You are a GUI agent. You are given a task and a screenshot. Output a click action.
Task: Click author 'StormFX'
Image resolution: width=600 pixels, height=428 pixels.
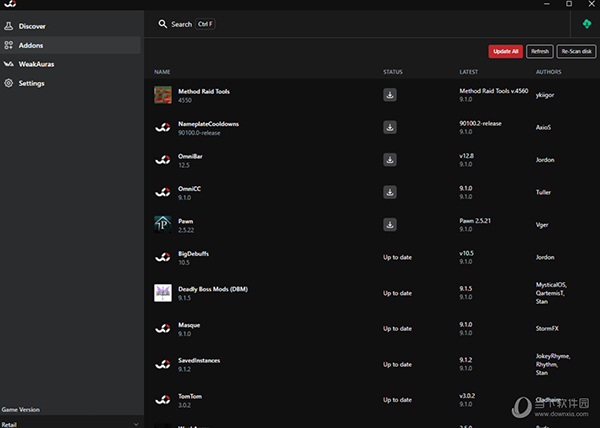coord(547,329)
